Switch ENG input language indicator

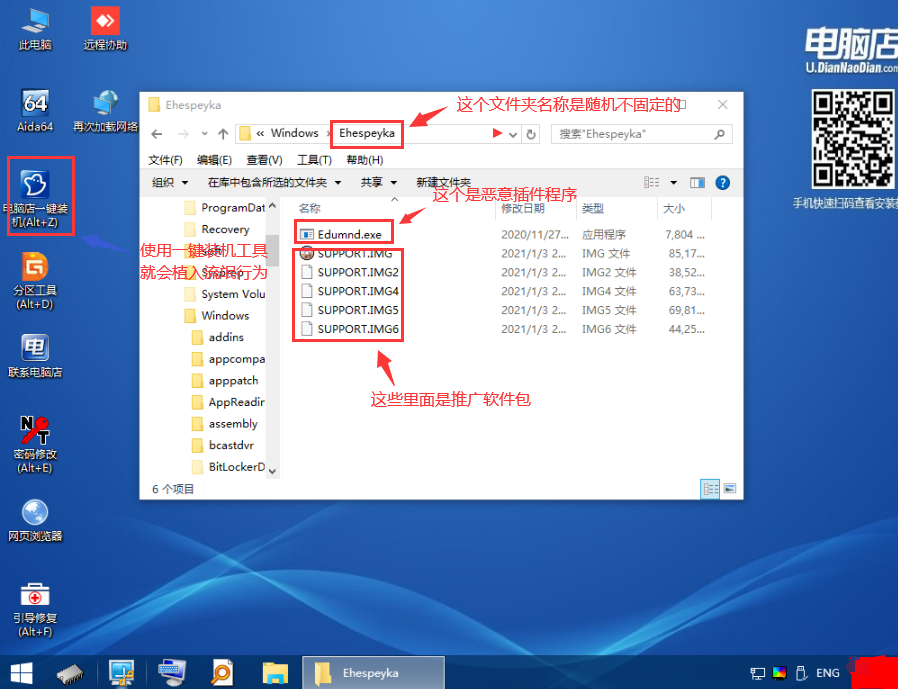[x=828, y=673]
